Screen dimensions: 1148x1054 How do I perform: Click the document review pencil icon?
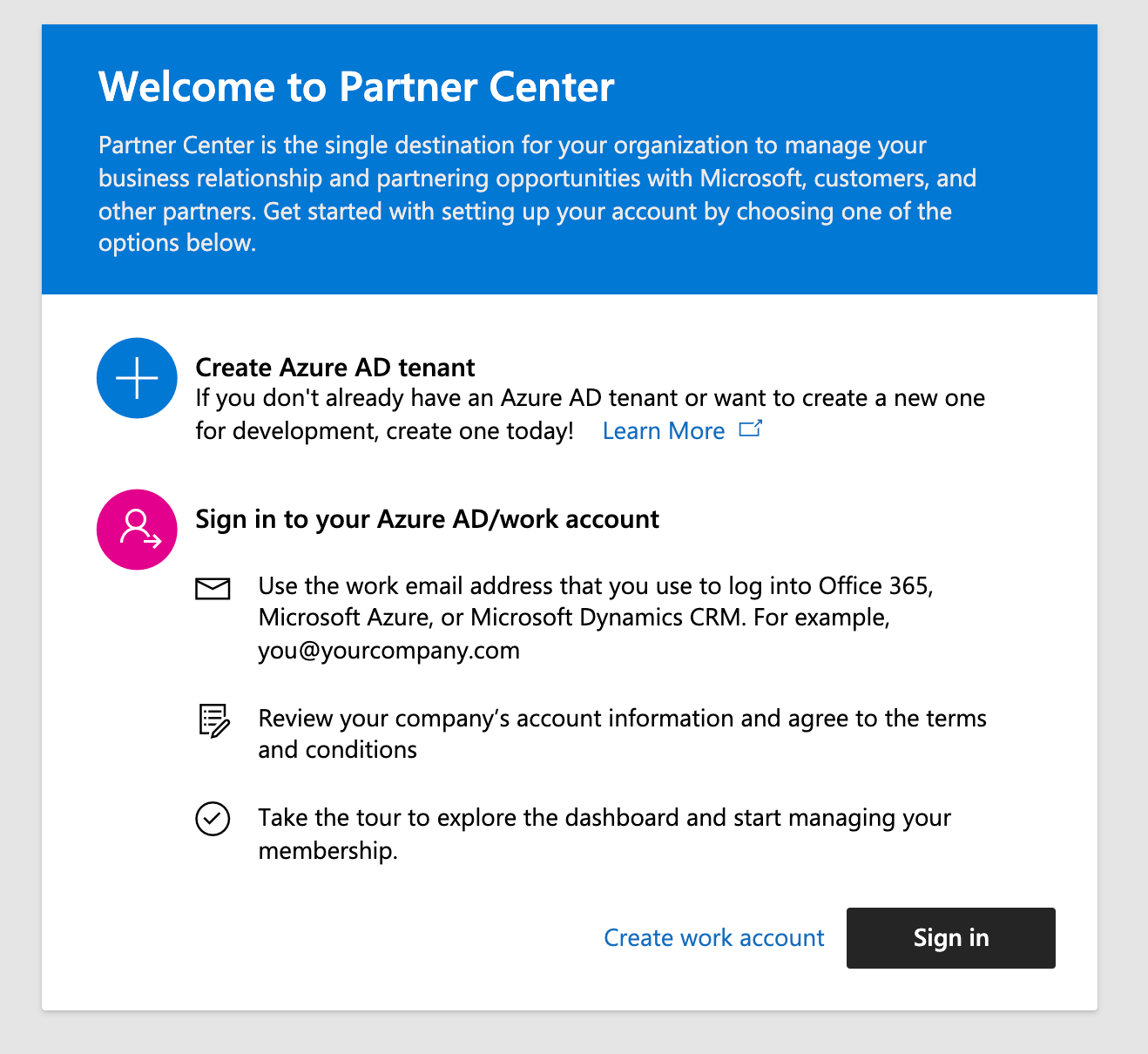pyautogui.click(x=213, y=720)
